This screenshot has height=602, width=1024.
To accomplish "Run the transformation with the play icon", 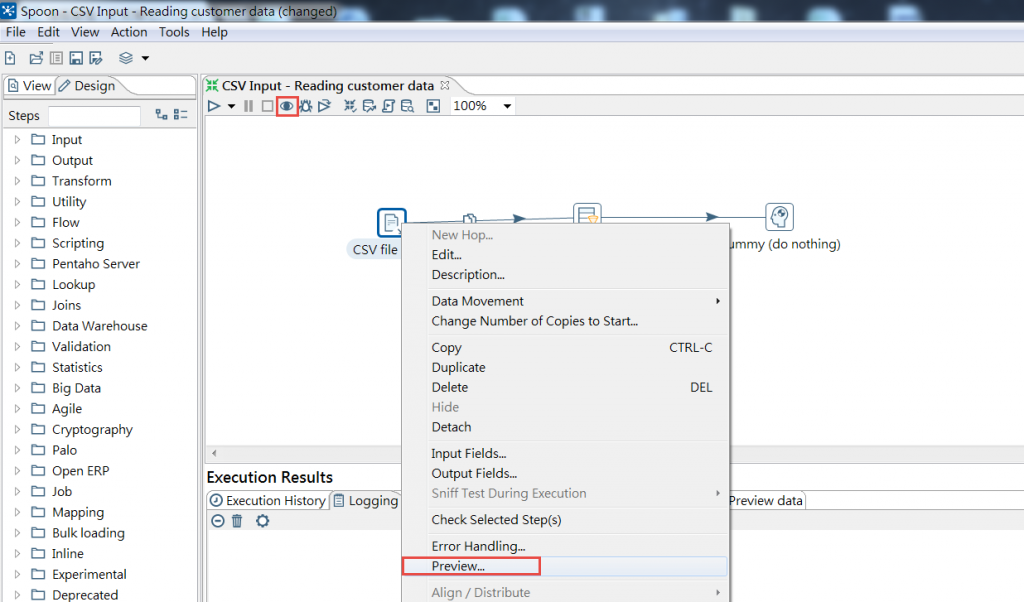I will point(214,106).
